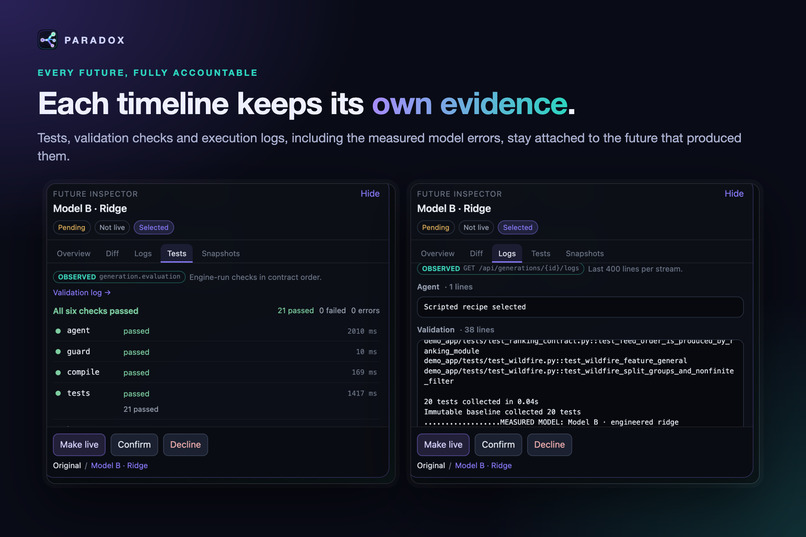The width and height of the screenshot is (806, 537).
Task: Select the tests check row
Action: (216, 400)
